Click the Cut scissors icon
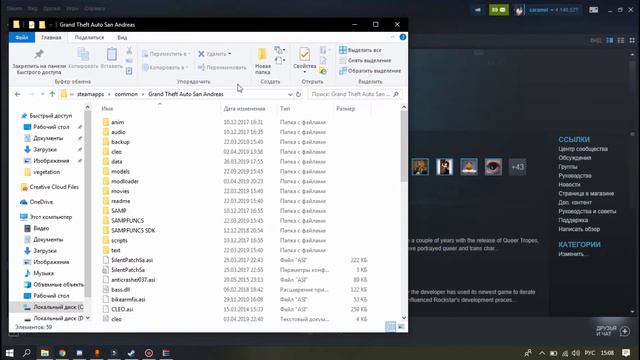Image resolution: width=640 pixels, height=360 pixels. click(129, 51)
